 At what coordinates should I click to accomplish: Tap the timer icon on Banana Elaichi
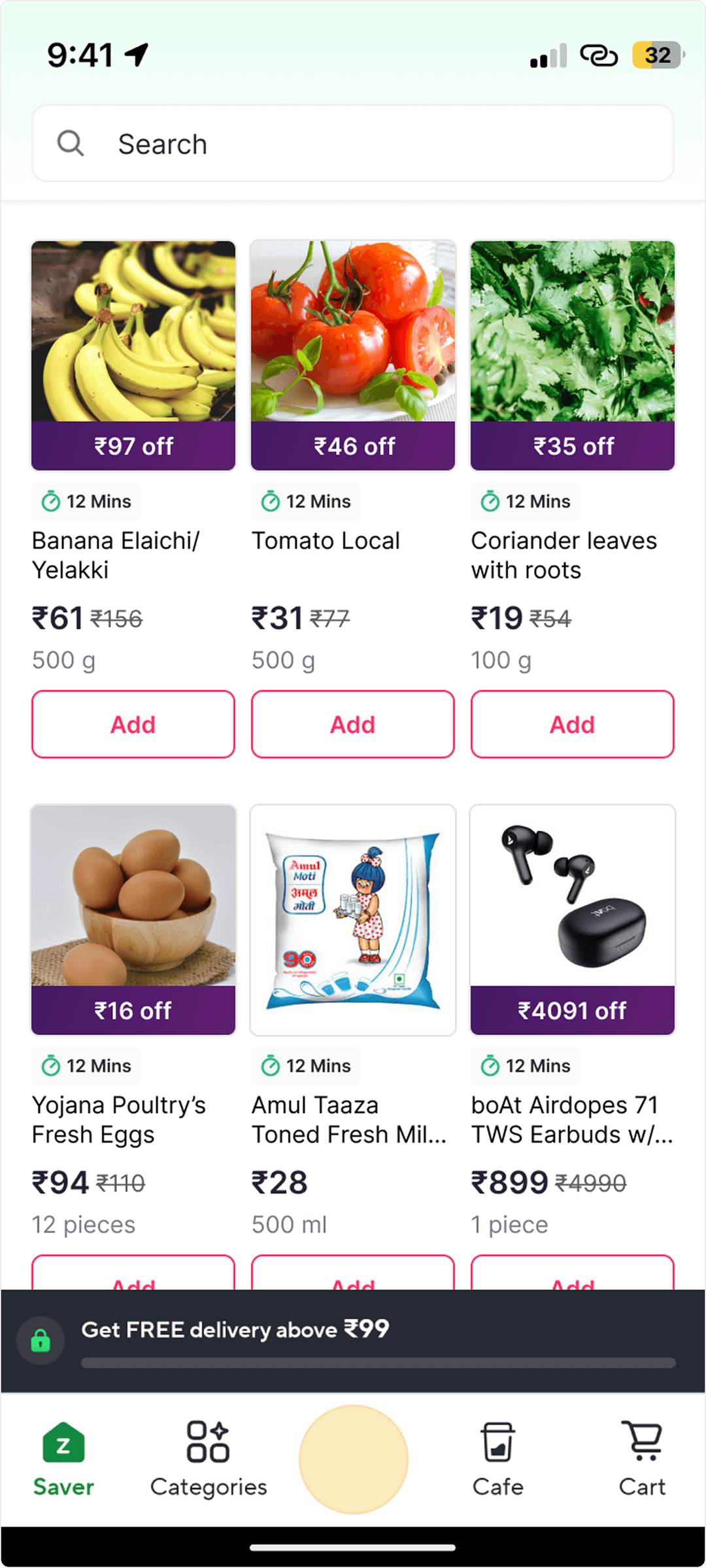click(x=51, y=502)
